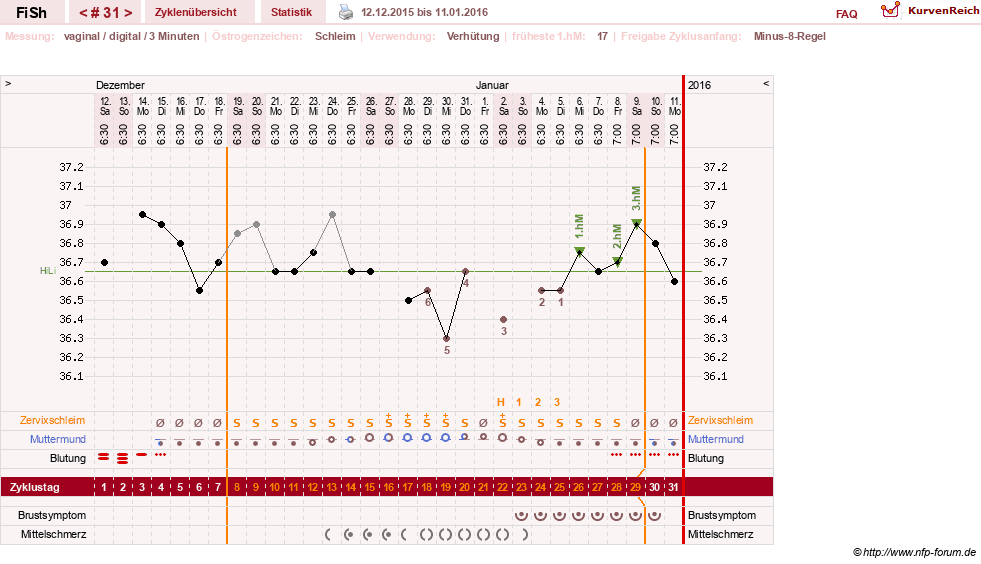
Task: Click the isolated temperature point labeled 3 on day 22
Action: tap(504, 319)
